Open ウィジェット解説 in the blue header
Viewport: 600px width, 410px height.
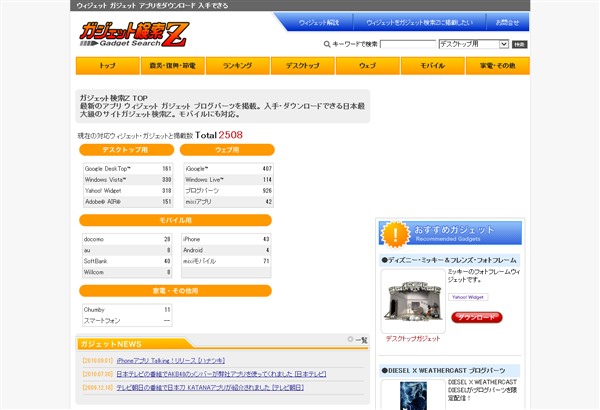(x=319, y=23)
